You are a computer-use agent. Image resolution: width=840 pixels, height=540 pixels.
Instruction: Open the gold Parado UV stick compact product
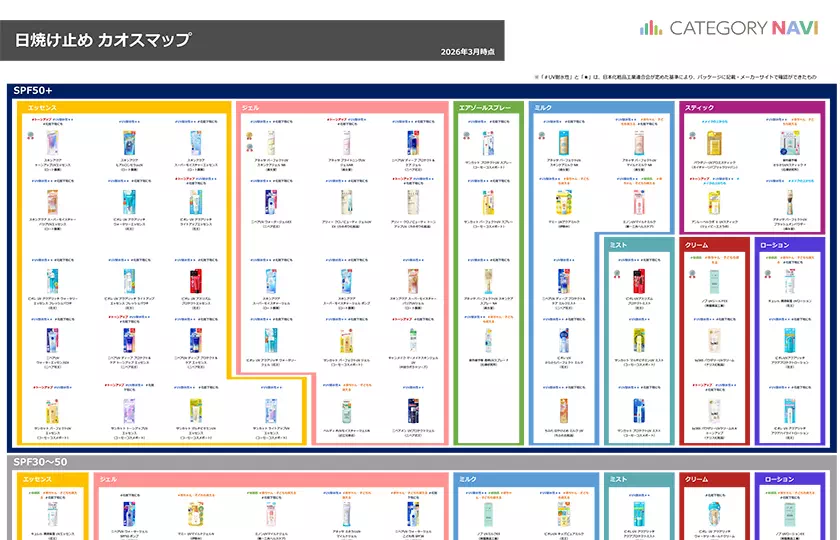point(714,144)
